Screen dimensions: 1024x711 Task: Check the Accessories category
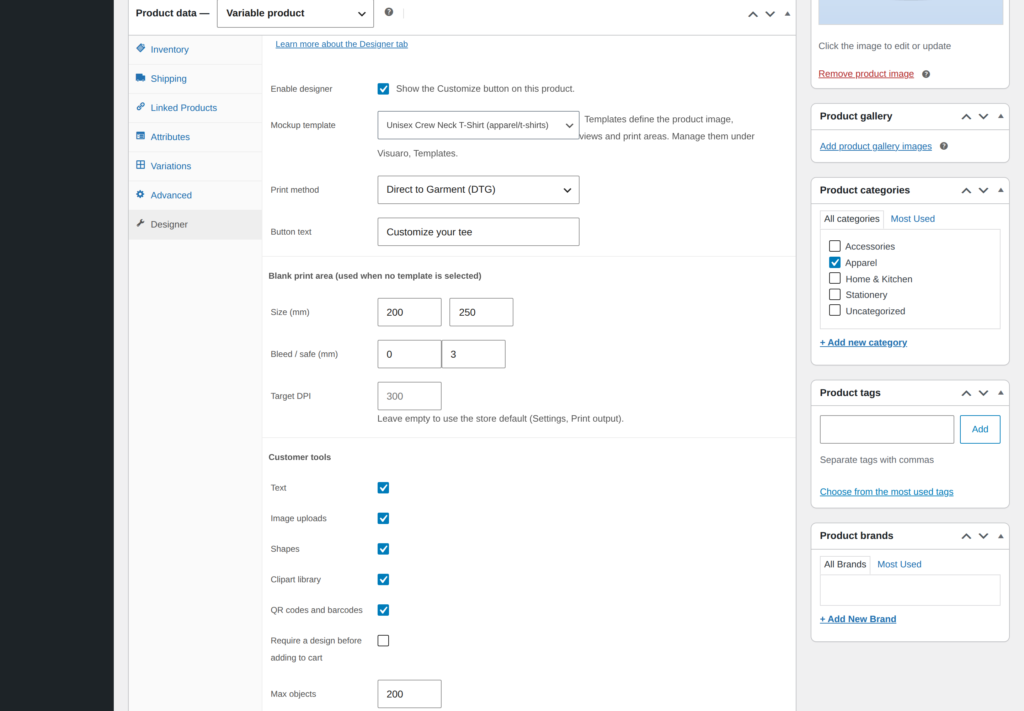tap(835, 246)
